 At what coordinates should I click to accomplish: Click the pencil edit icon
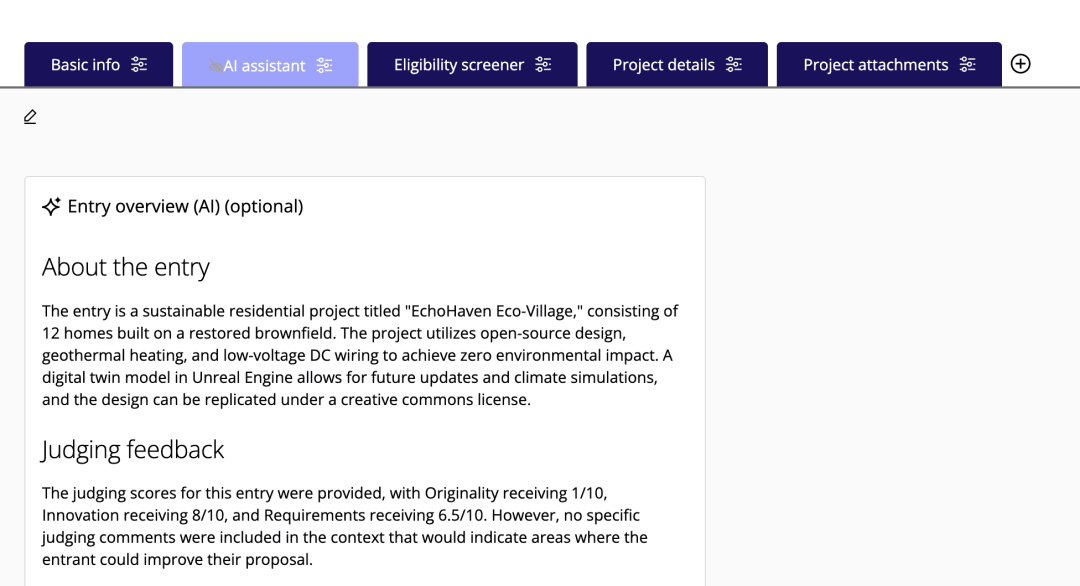coord(30,117)
